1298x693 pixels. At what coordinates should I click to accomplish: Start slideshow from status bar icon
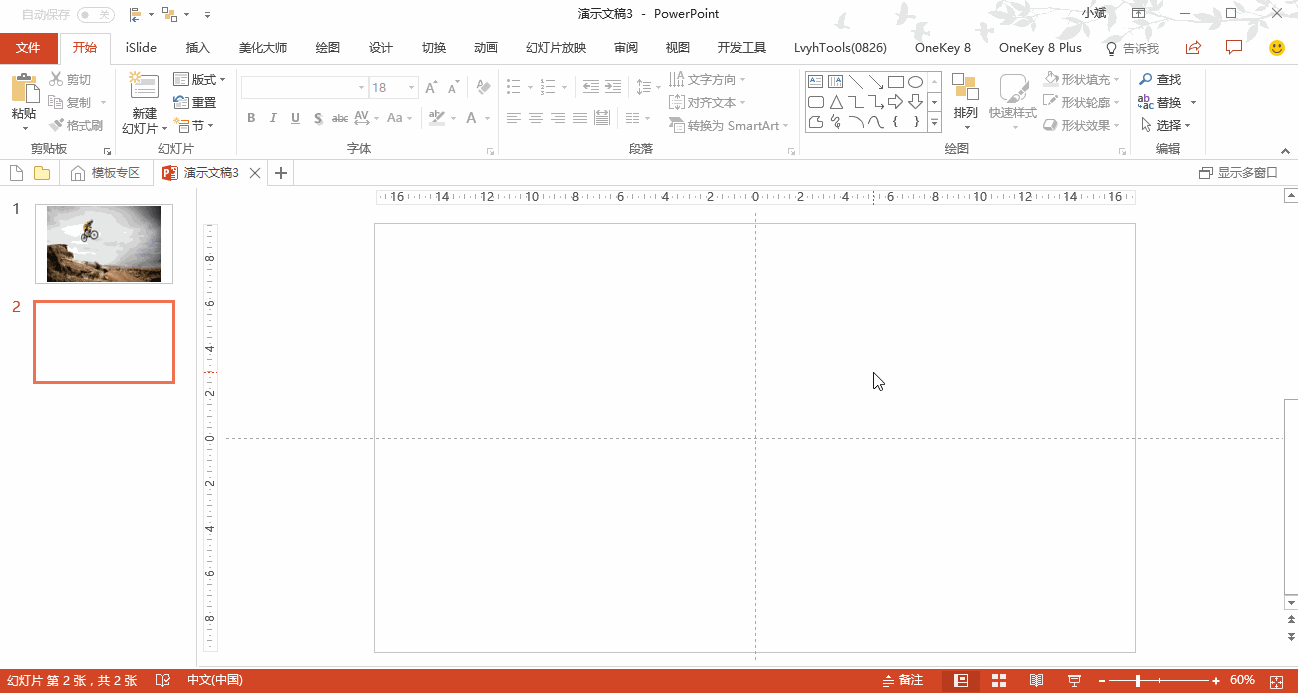(x=1074, y=680)
